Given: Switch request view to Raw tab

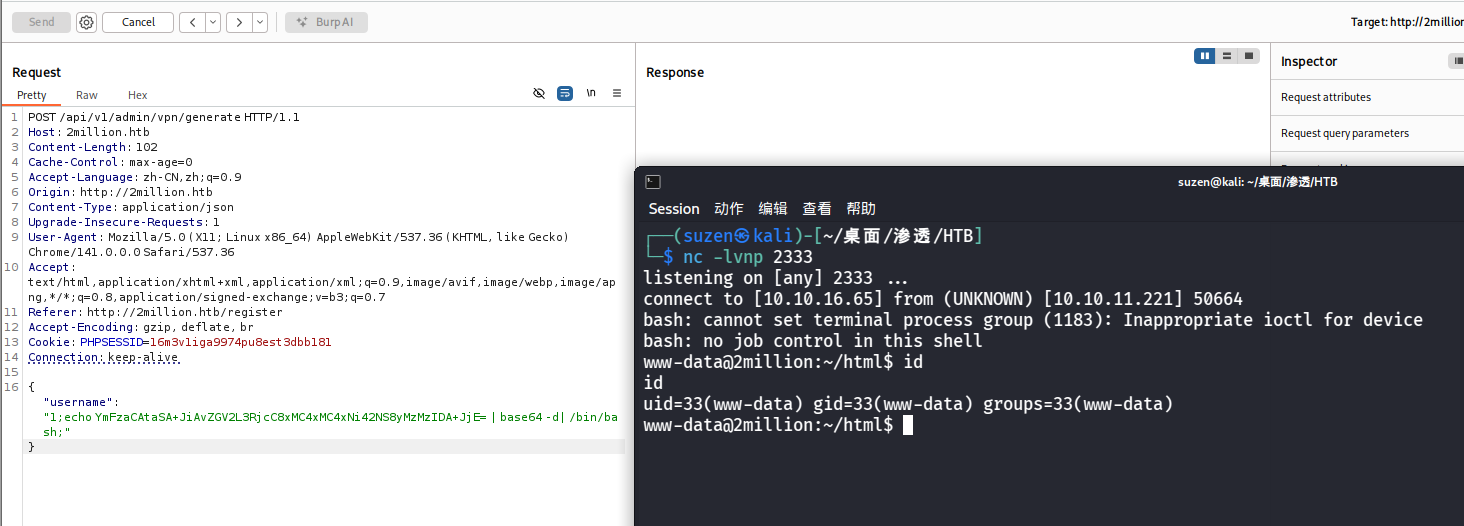Looking at the screenshot, I should pos(87,95).
